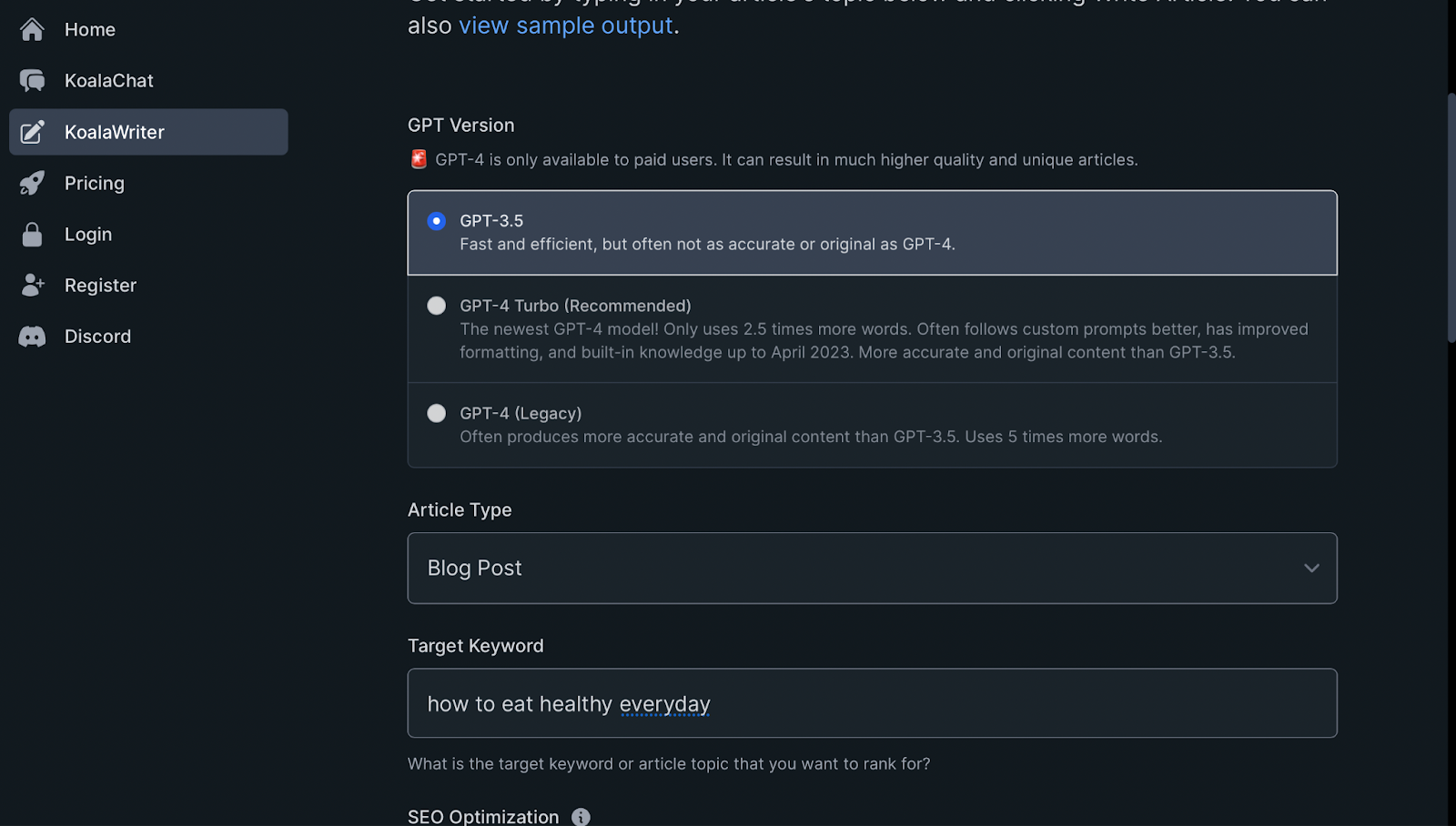The image size is (1456, 826).
Task: Click the Discord logo icon
Action: click(32, 337)
